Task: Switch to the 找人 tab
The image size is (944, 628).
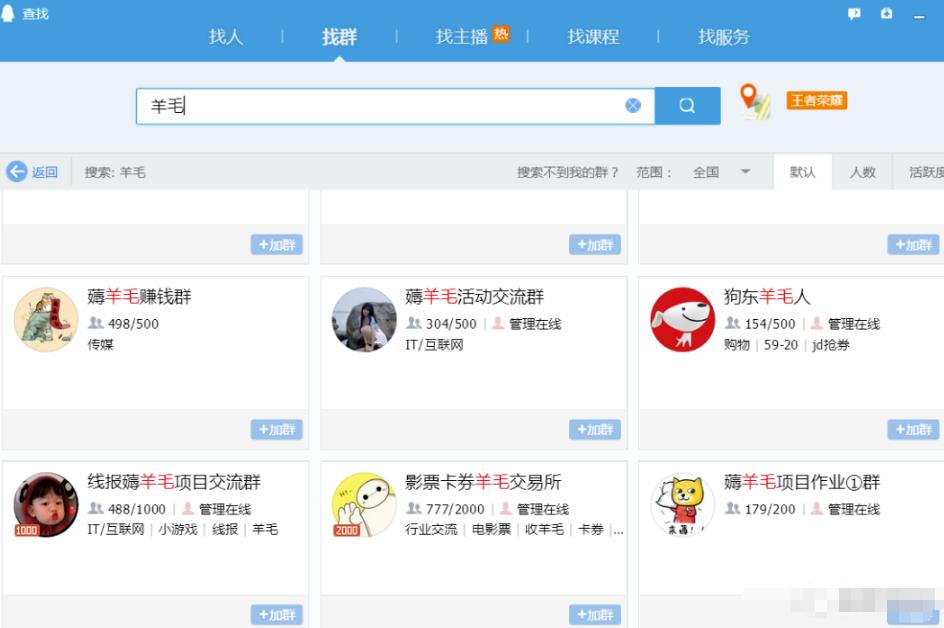Action: (225, 37)
